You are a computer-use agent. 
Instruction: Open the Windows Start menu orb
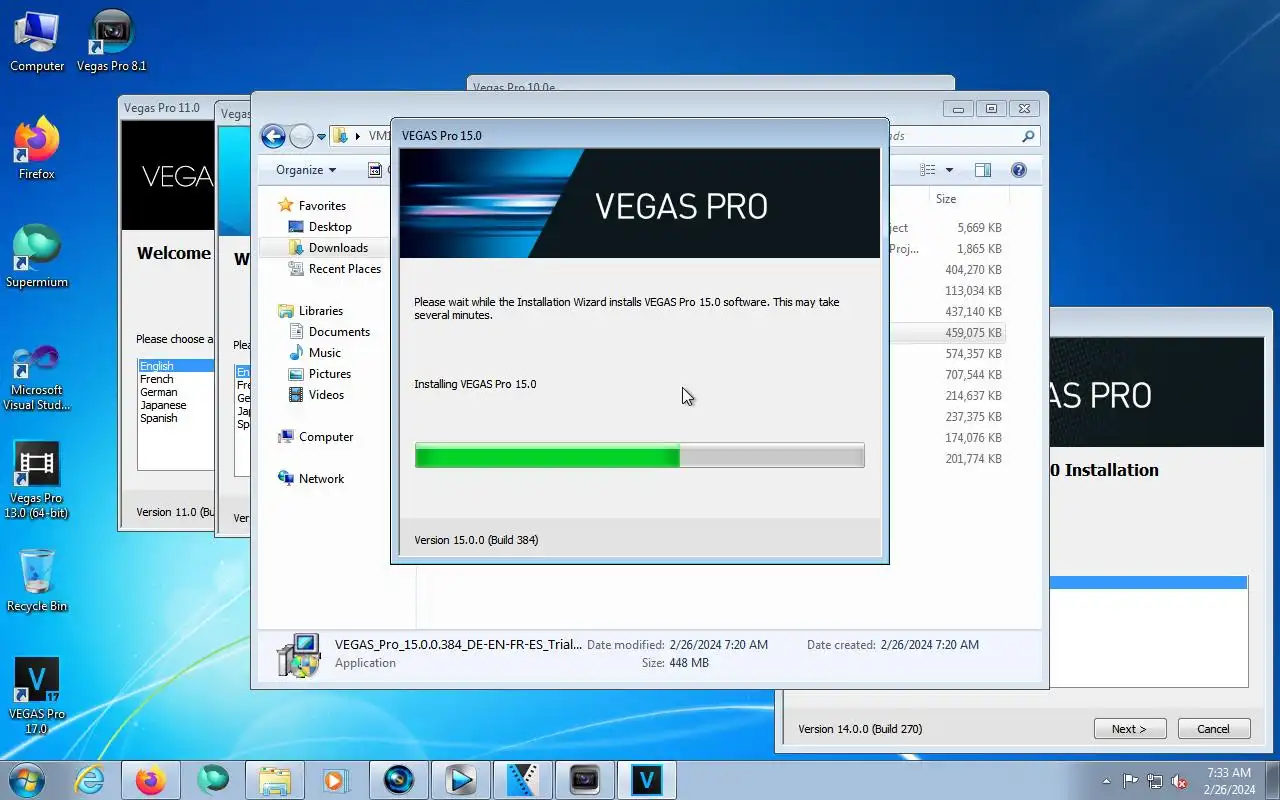click(27, 779)
